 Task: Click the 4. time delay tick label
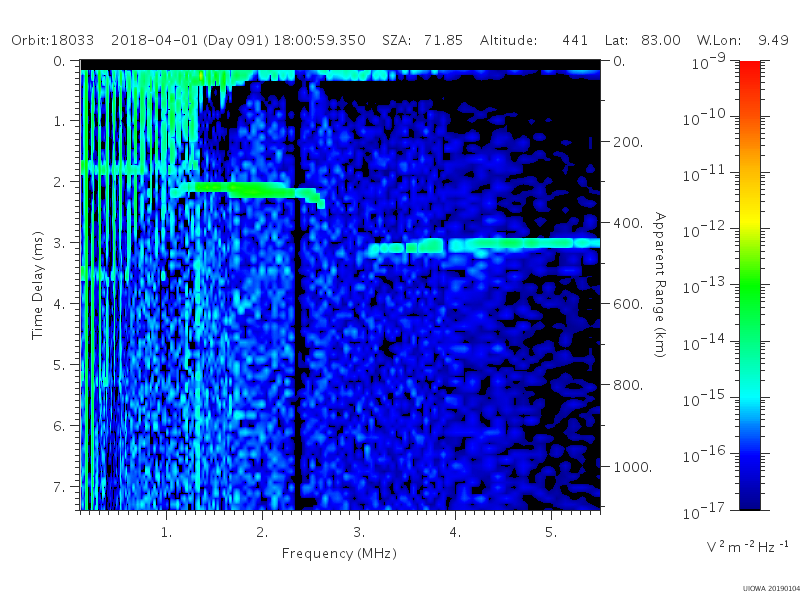(60, 304)
